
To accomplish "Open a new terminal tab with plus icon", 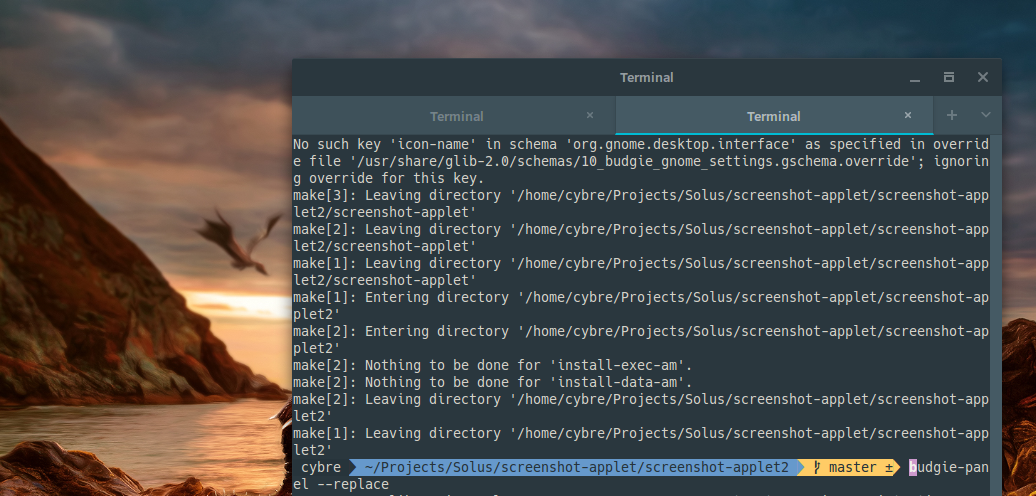I will click(x=951, y=116).
